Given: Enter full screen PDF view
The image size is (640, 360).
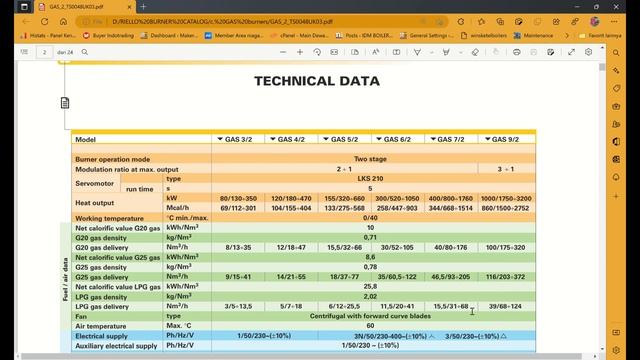Looking at the screenshot, I should [x=571, y=52].
